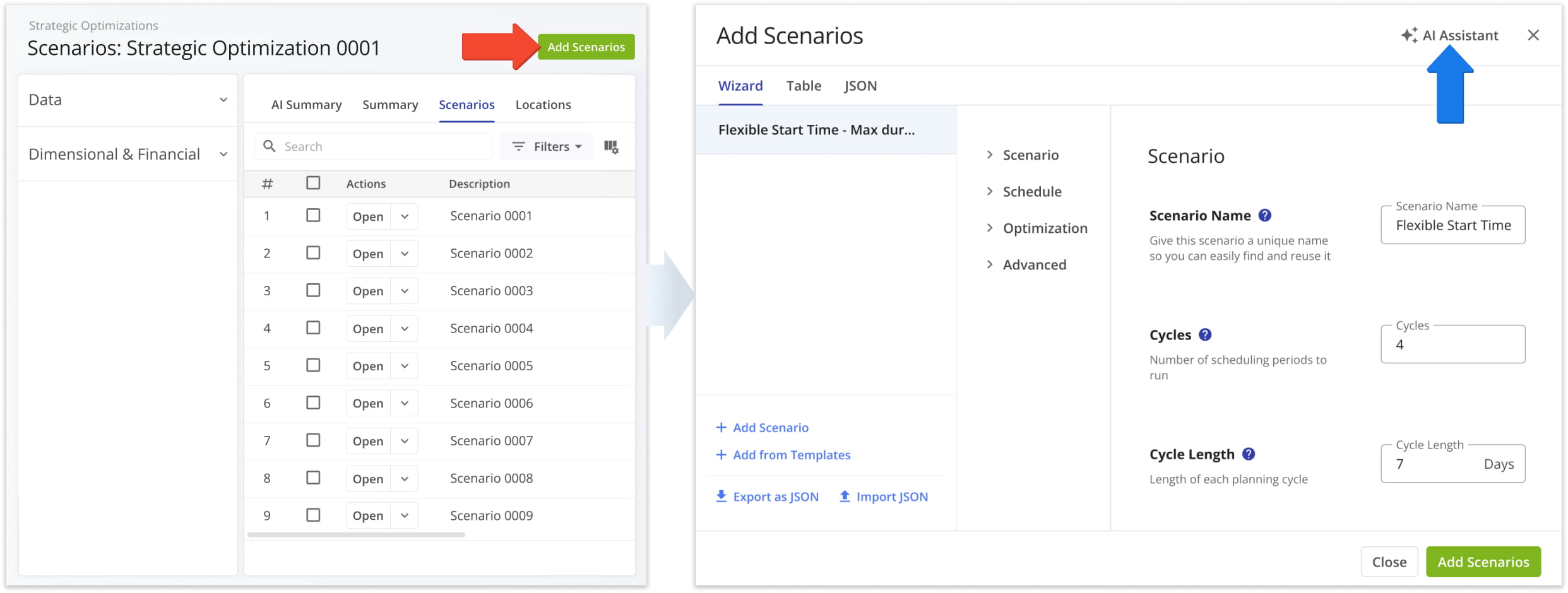Open help icon next to Cycles

[x=1205, y=335]
